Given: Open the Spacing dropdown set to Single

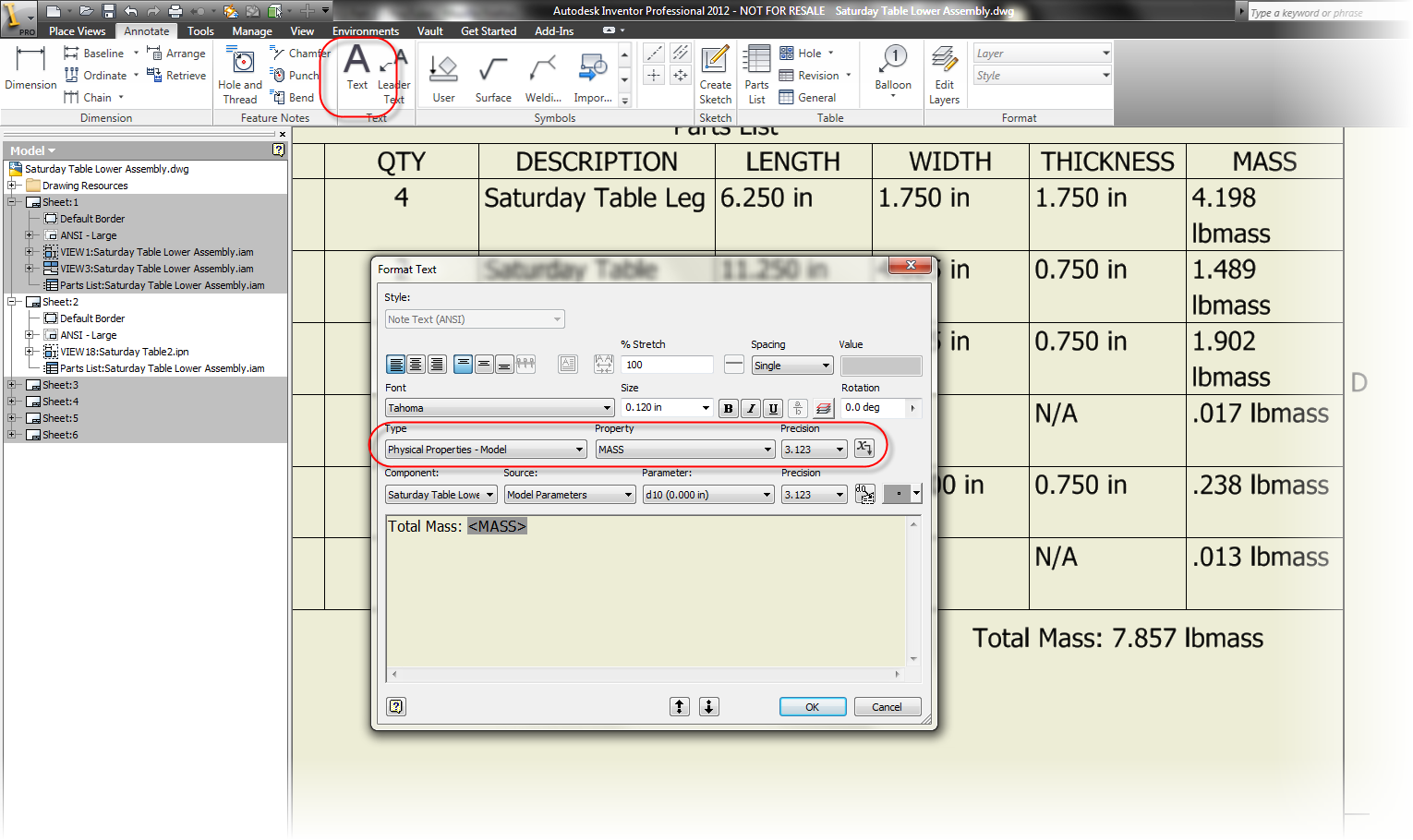Looking at the screenshot, I should [x=791, y=365].
